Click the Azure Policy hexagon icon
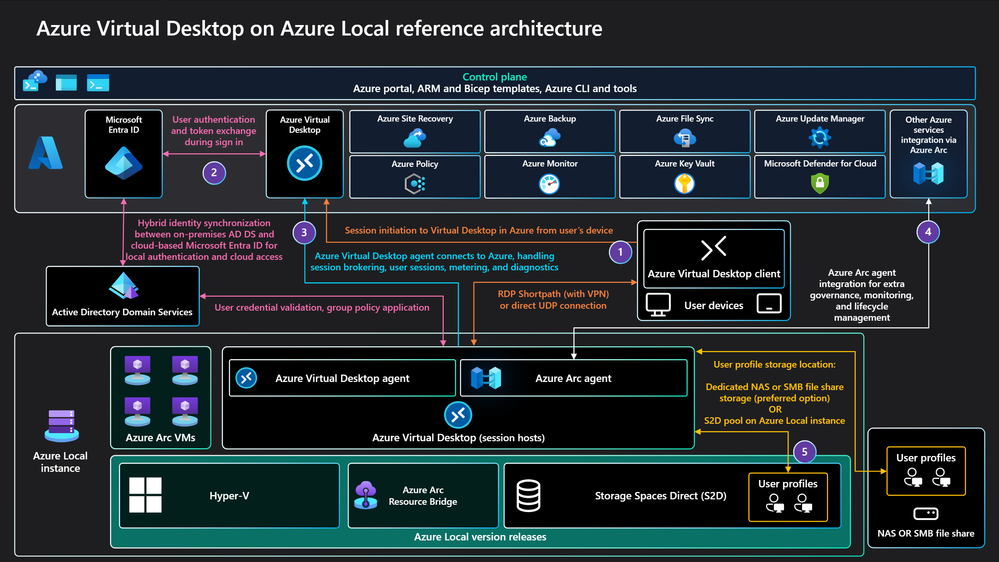The height and width of the screenshot is (562, 999). click(415, 184)
